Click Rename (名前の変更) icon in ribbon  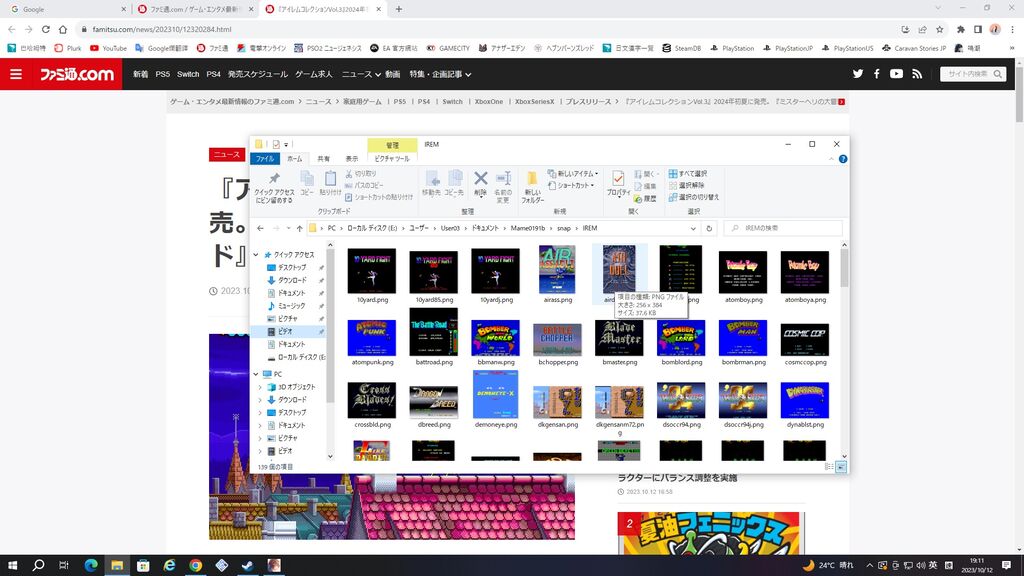coord(503,187)
